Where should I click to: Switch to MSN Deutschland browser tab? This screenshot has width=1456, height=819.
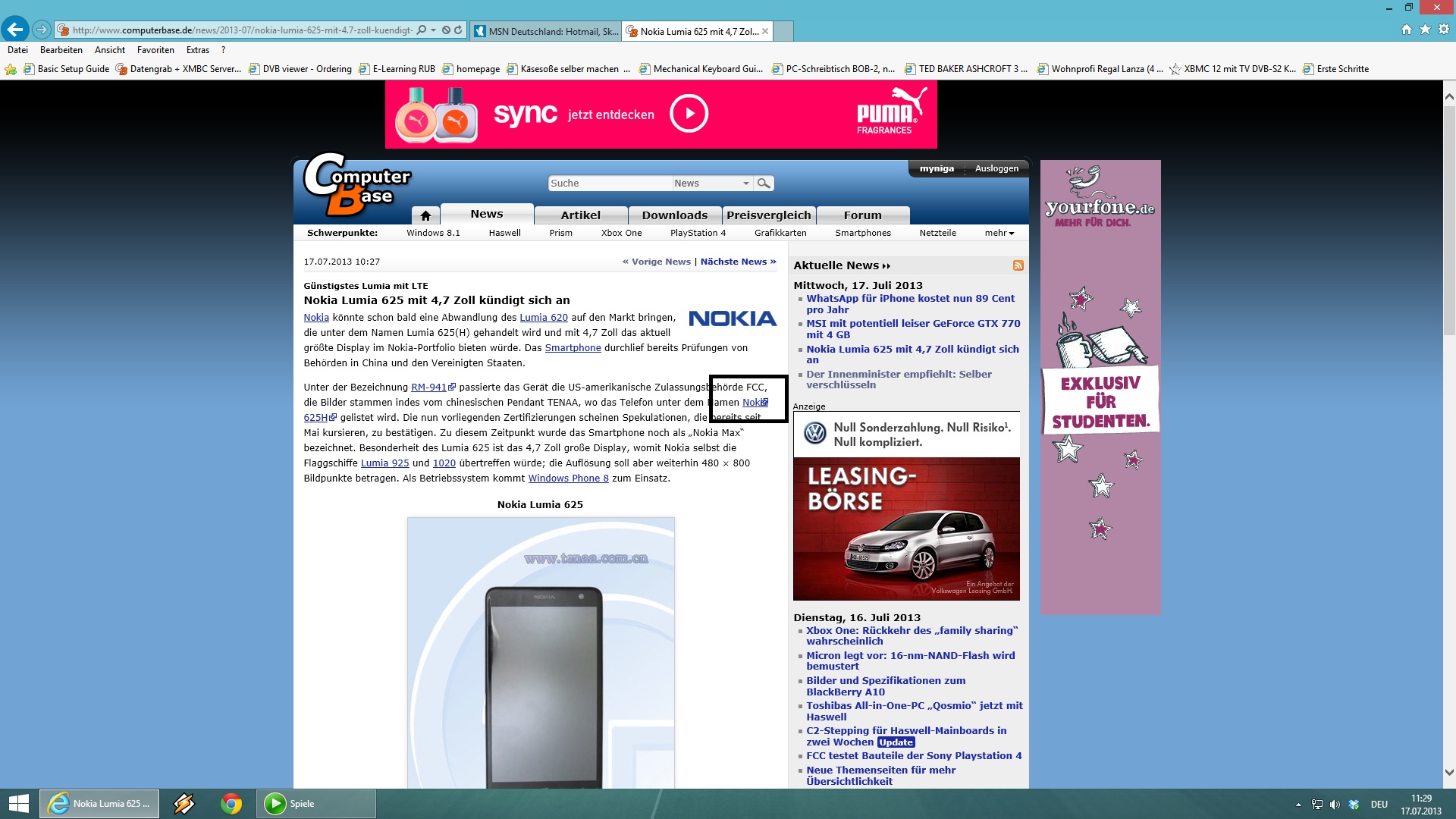click(x=546, y=31)
